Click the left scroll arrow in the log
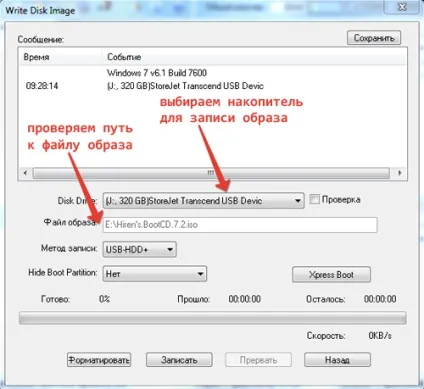 25,173
